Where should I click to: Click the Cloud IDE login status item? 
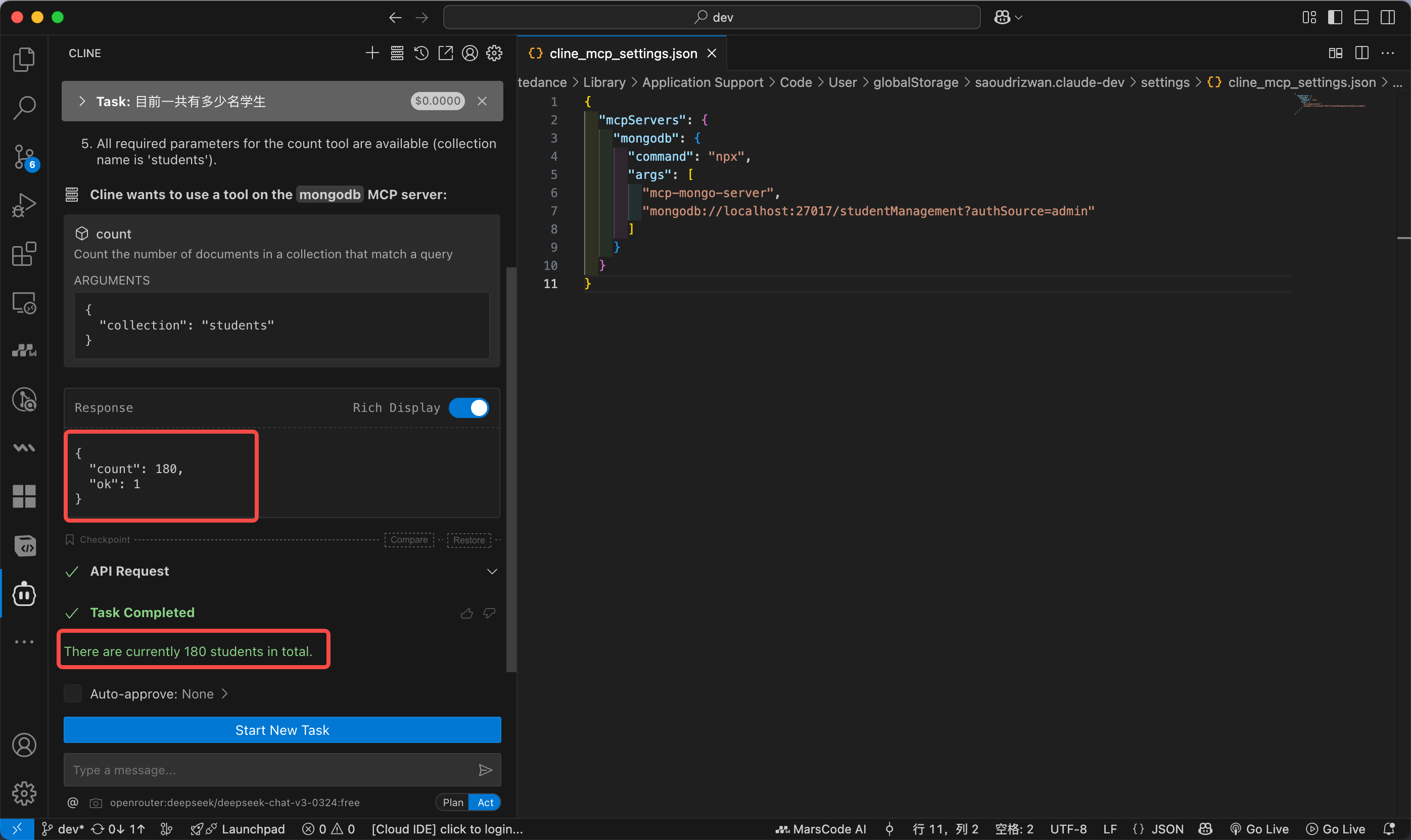447,829
